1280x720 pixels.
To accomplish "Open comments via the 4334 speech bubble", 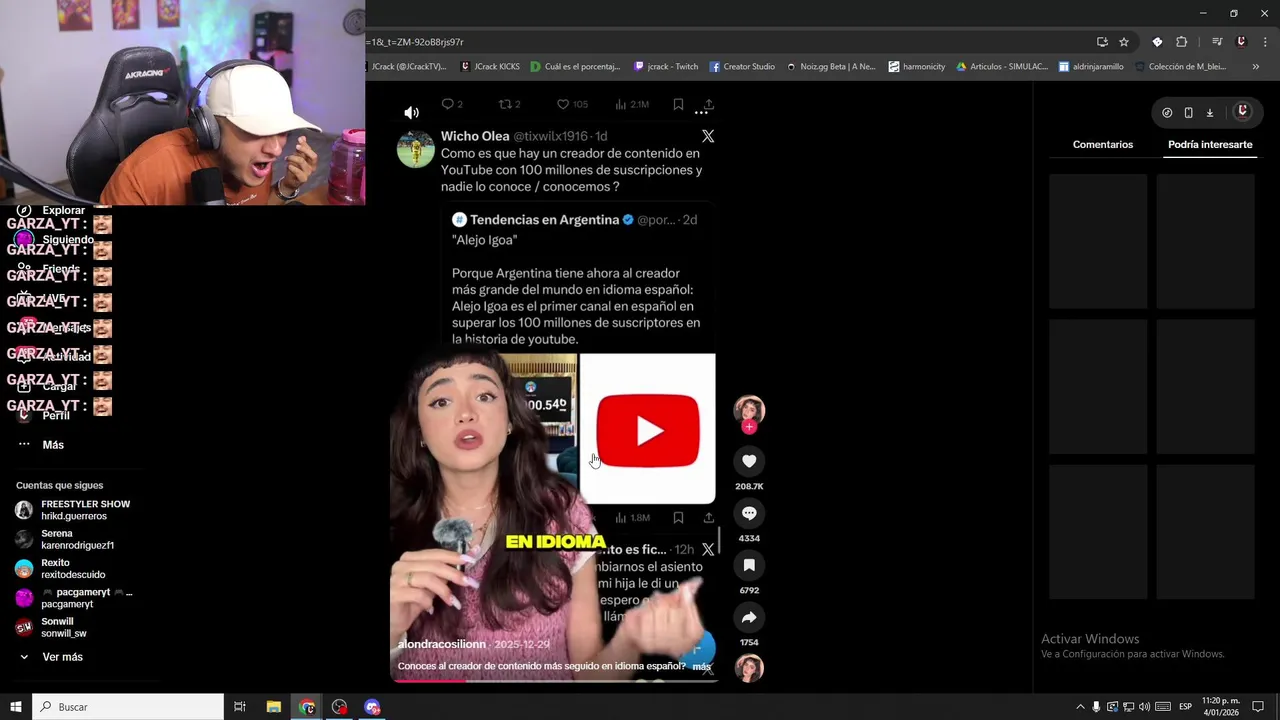I will coord(749,513).
